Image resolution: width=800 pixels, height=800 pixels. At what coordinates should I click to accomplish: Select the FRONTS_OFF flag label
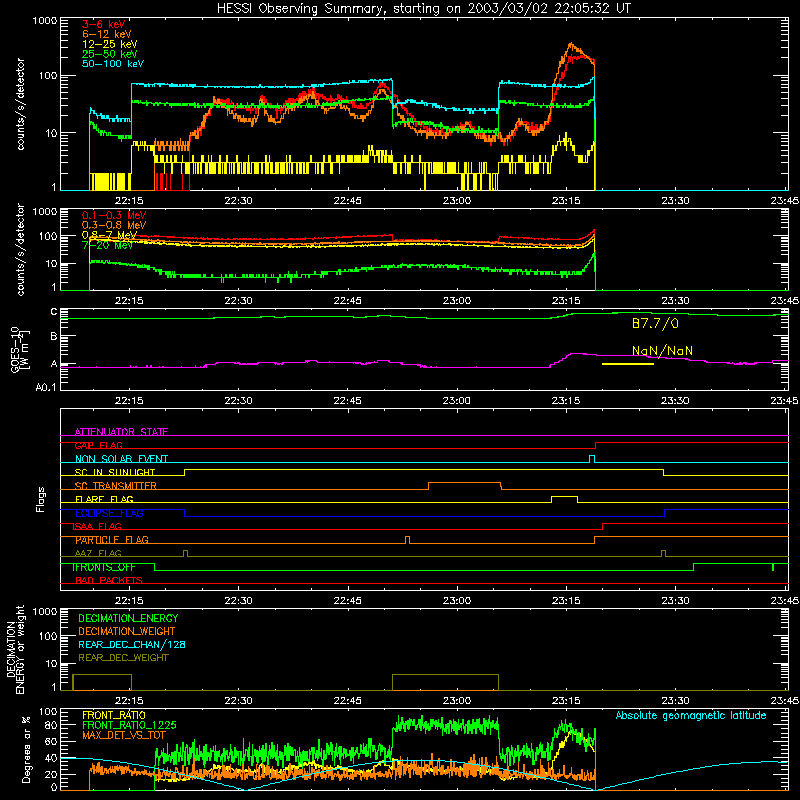[104, 567]
